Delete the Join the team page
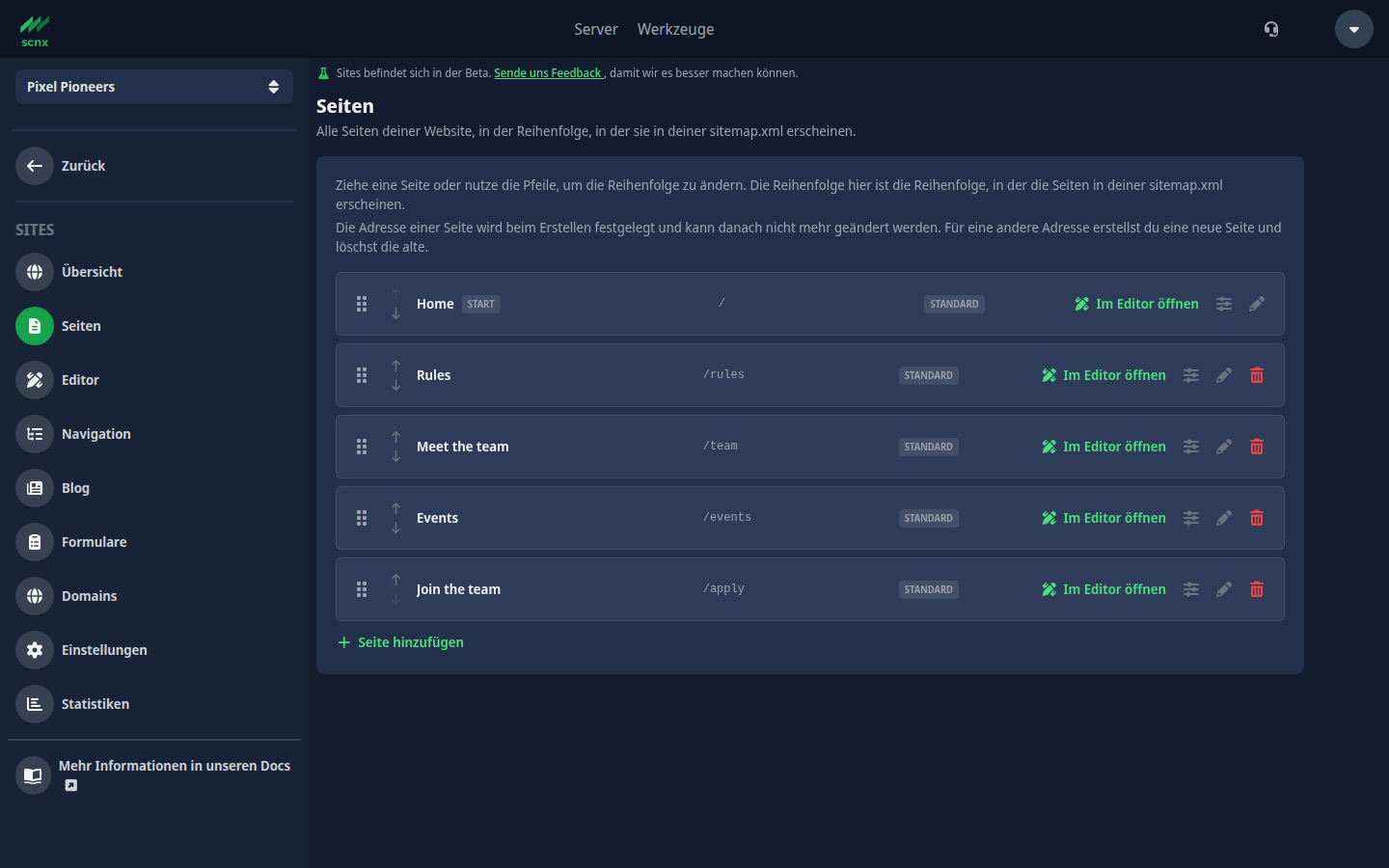Viewport: 1389px width, 868px height. click(x=1257, y=589)
